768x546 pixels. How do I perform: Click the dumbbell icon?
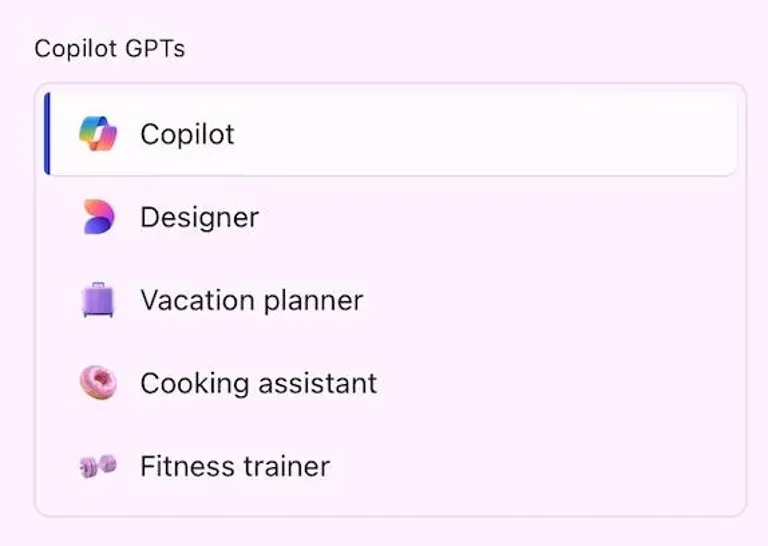point(98,466)
